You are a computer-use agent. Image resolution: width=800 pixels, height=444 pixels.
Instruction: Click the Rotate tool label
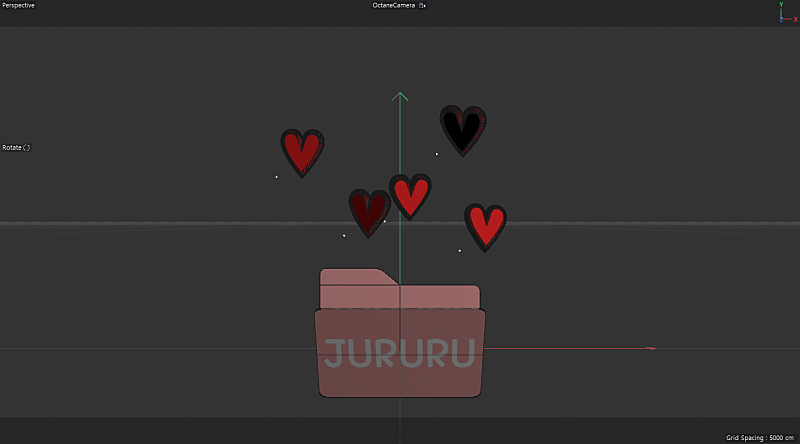16,147
